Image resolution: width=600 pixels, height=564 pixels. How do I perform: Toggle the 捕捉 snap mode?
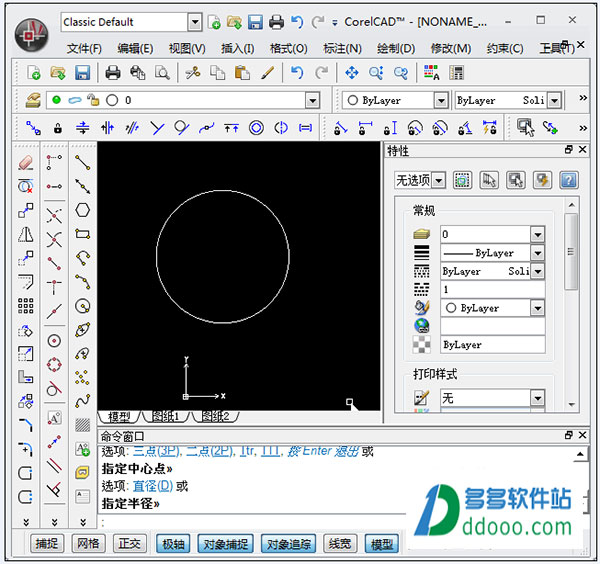(47, 543)
